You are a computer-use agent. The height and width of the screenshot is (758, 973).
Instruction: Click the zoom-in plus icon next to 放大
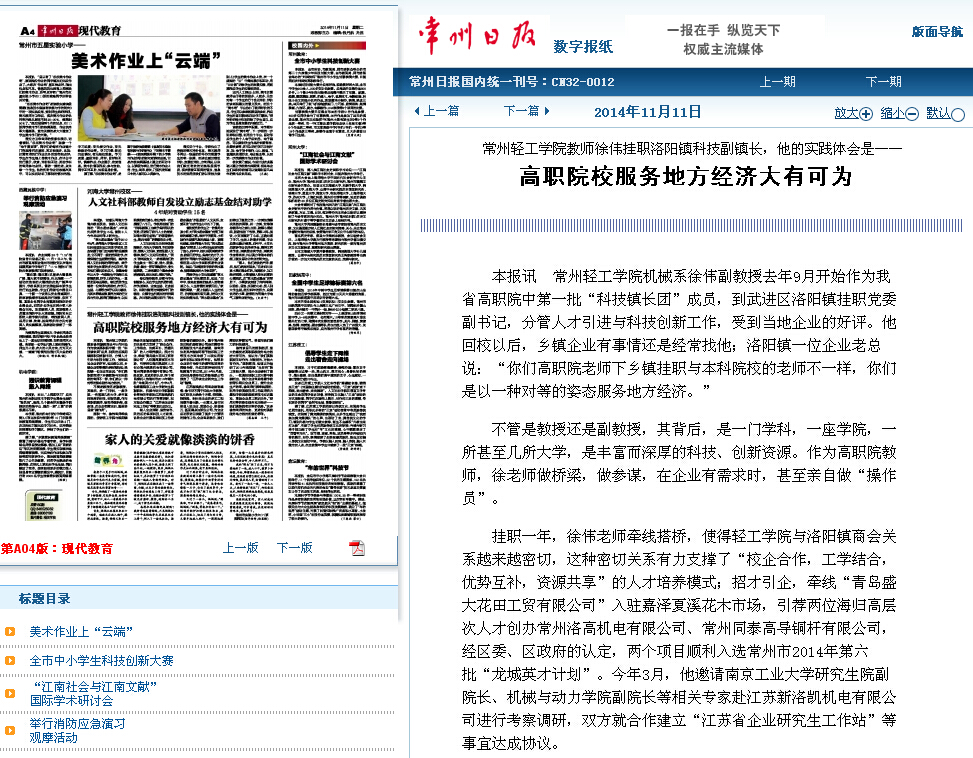[866, 113]
